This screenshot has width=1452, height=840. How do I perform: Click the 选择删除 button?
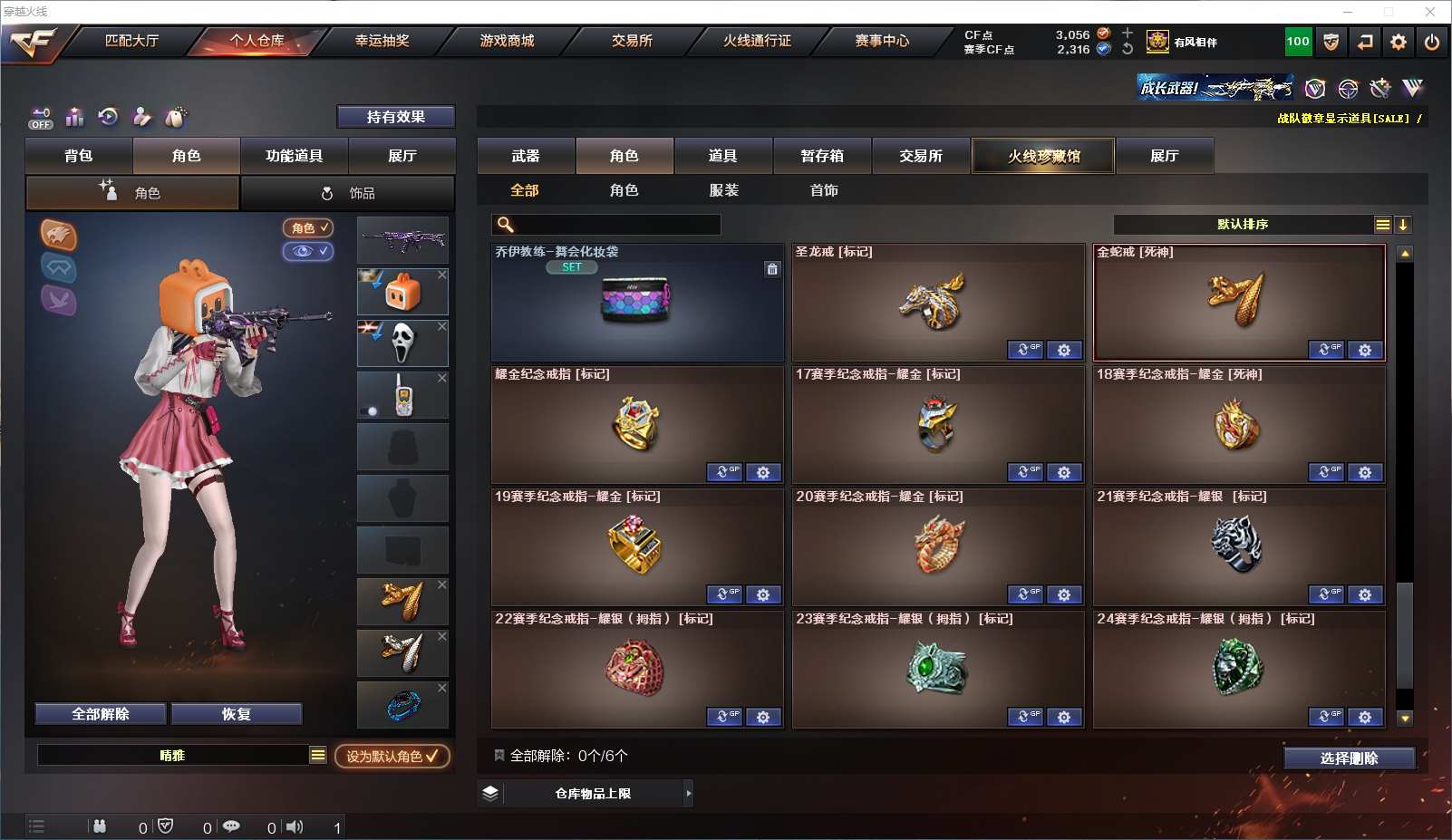pyautogui.click(x=1350, y=758)
